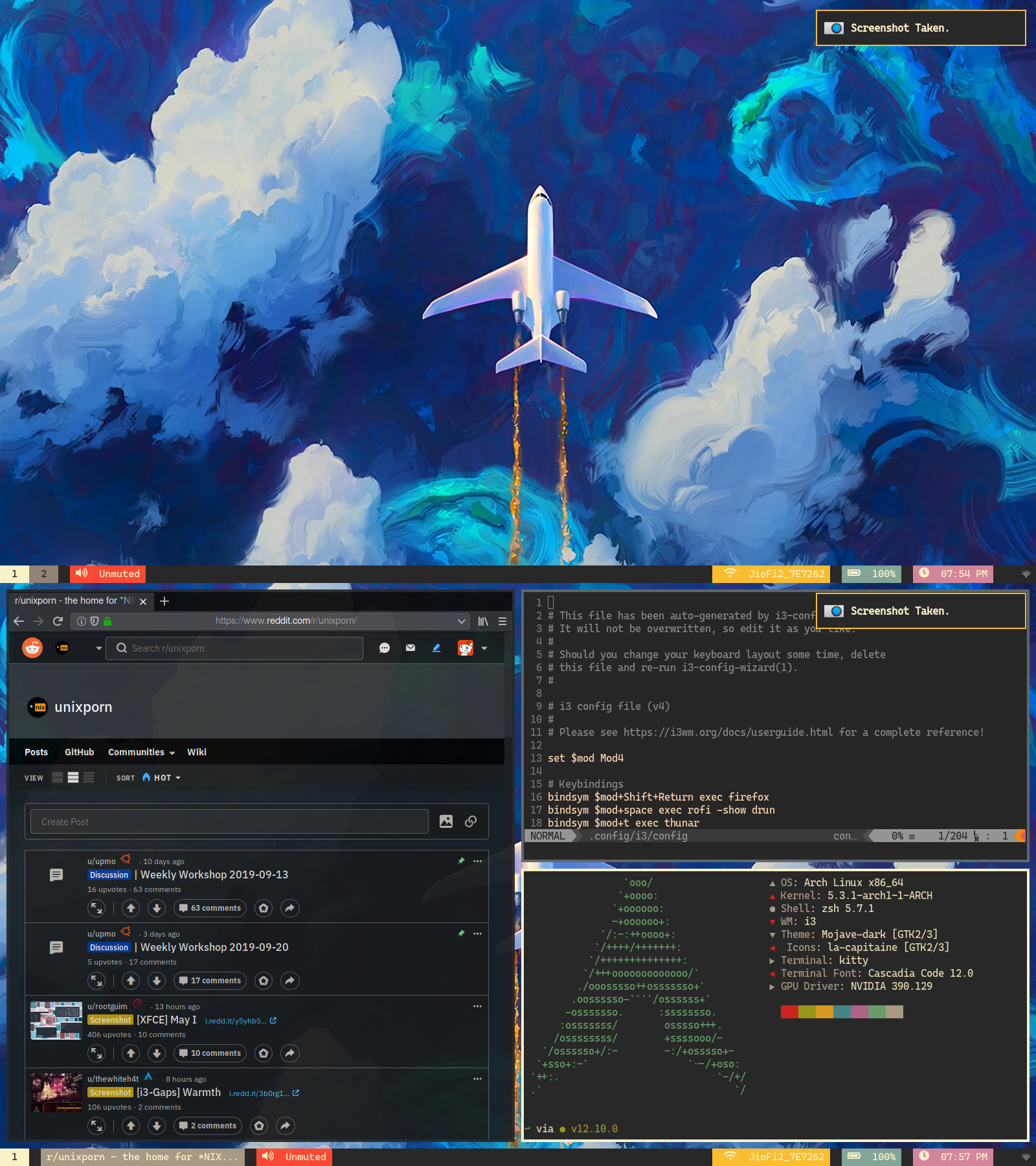
Task: Select the compact view layout icon
Action: (88, 777)
